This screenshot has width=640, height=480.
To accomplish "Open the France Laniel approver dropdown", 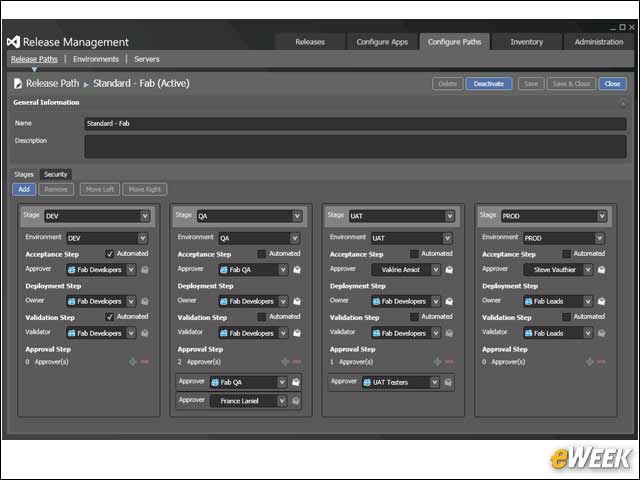I will point(282,401).
